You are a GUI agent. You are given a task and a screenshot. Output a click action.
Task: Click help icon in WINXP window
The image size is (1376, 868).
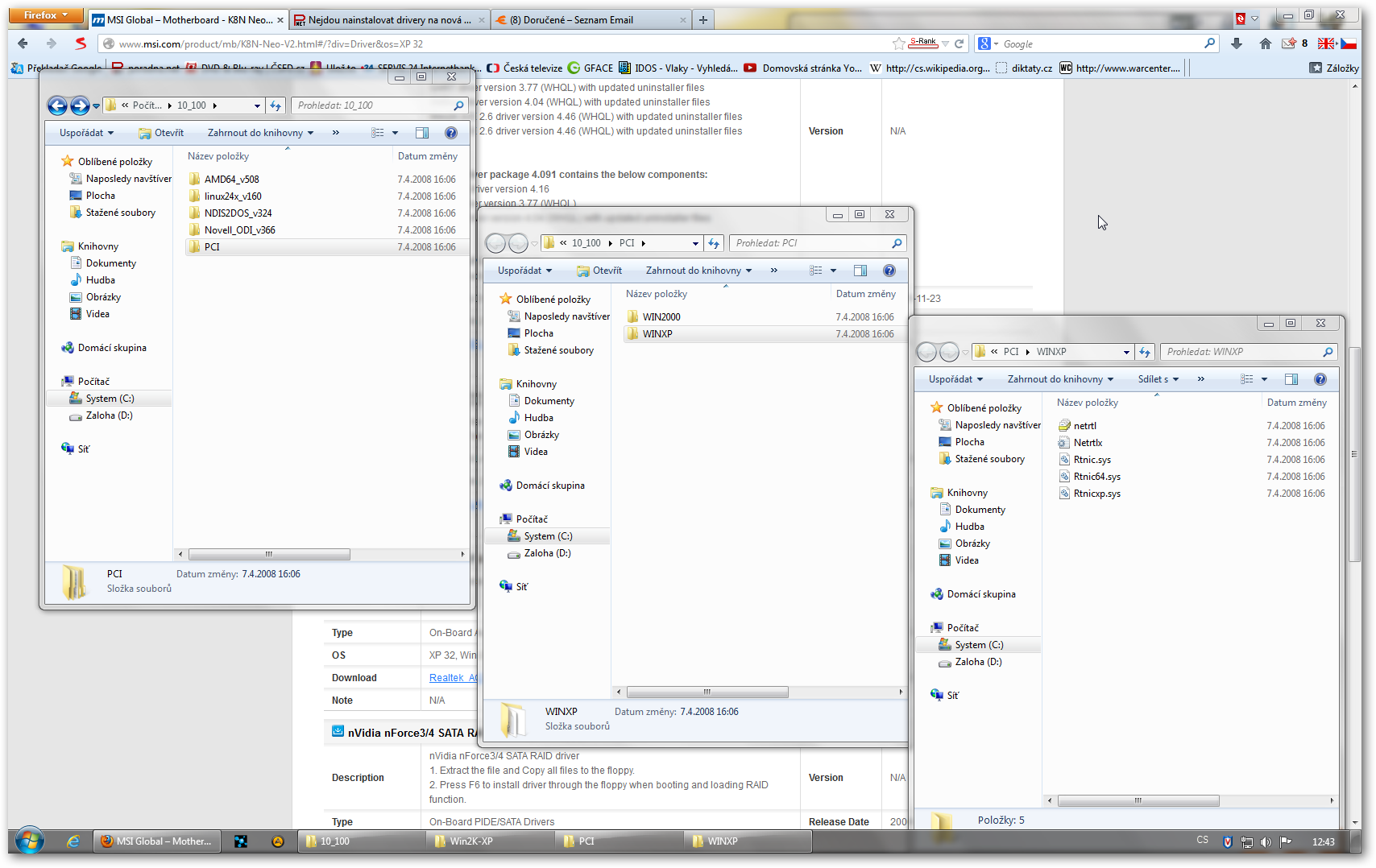pyautogui.click(x=1320, y=379)
